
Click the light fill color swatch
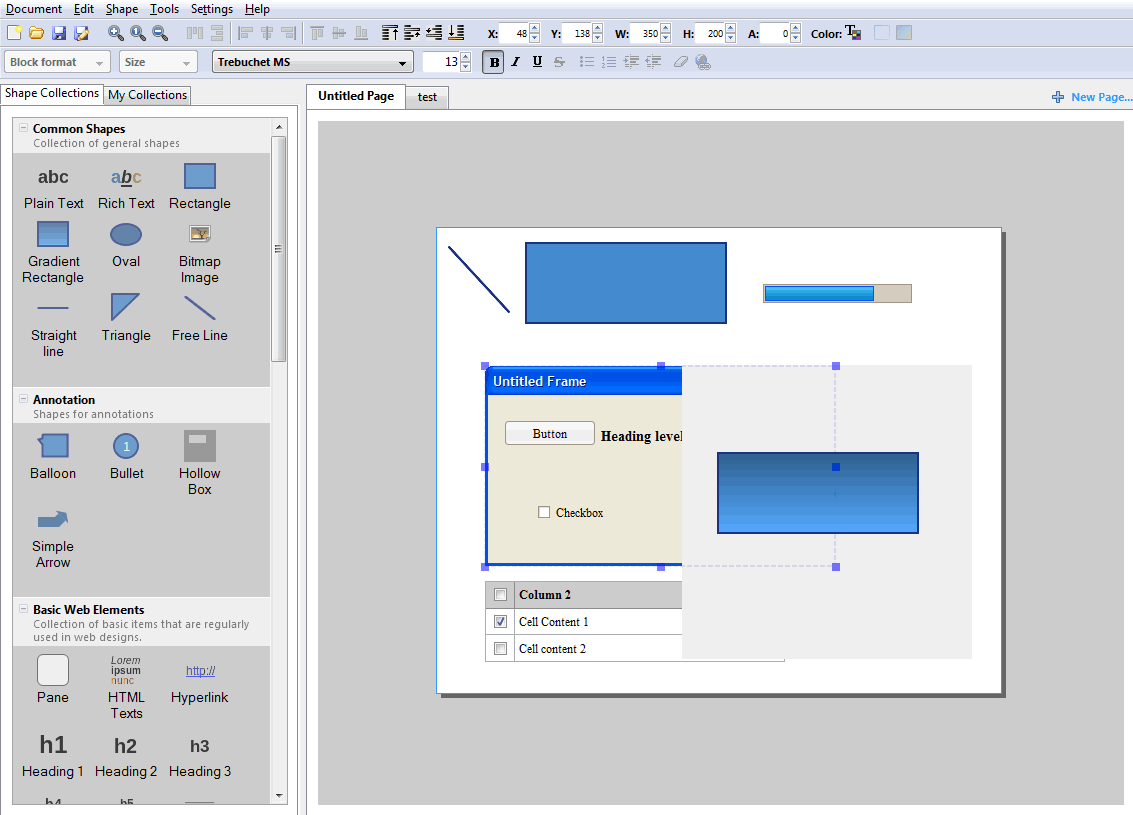(882, 33)
